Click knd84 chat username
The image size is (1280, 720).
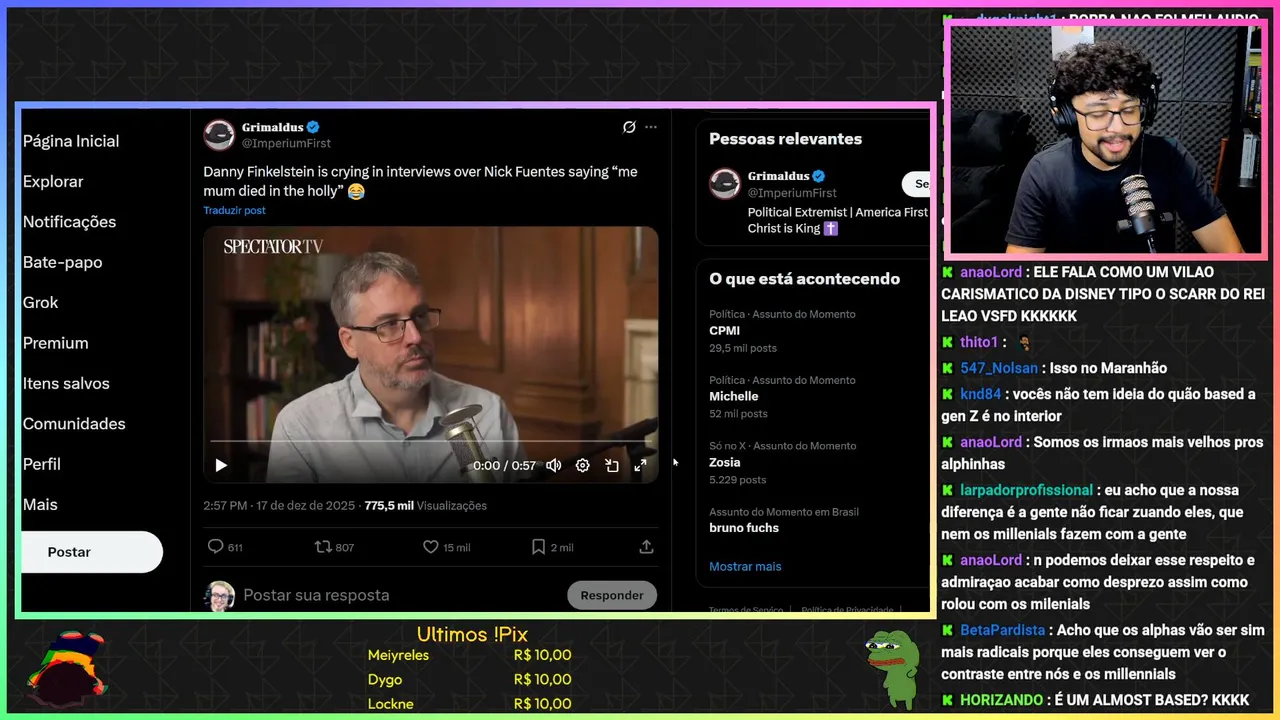(980, 394)
